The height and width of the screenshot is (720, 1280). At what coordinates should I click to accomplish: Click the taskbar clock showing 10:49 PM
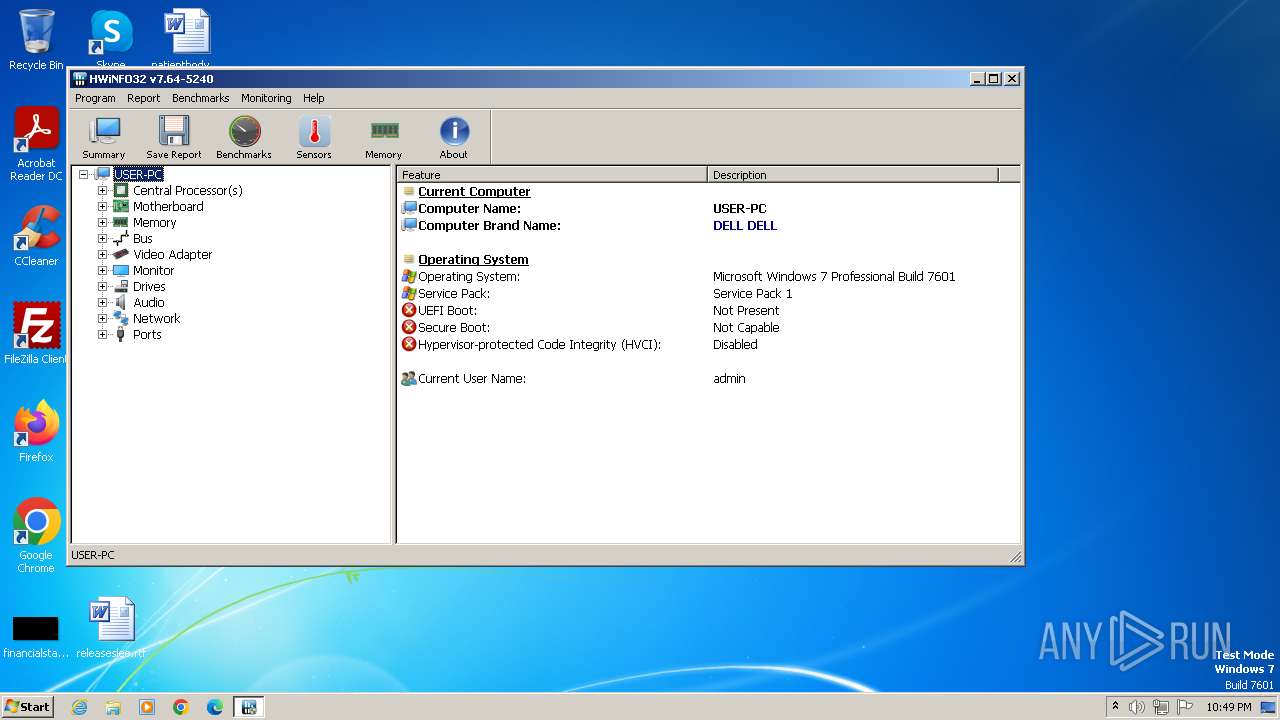coord(1229,707)
